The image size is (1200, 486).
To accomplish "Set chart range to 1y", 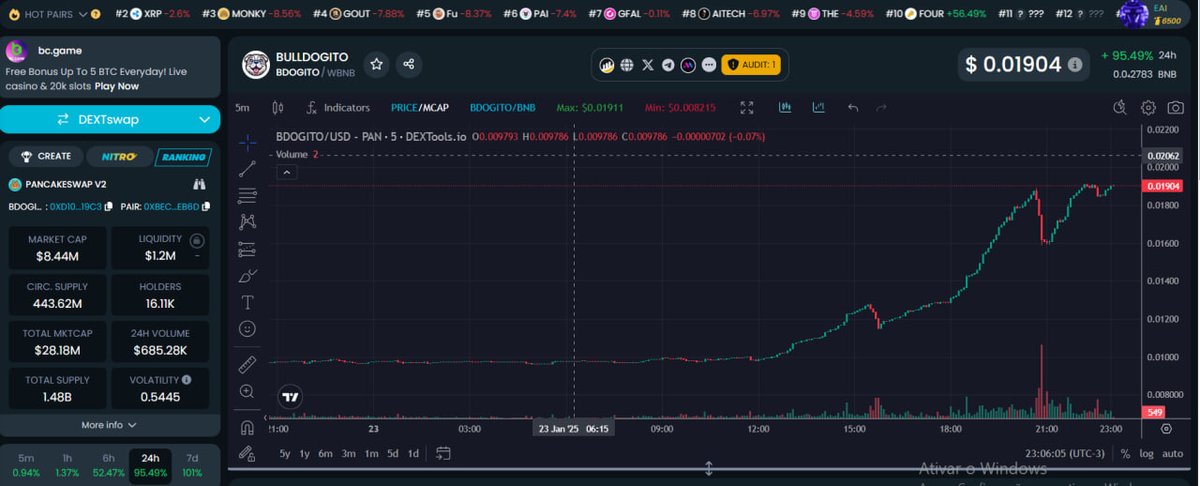I will coord(305,453).
